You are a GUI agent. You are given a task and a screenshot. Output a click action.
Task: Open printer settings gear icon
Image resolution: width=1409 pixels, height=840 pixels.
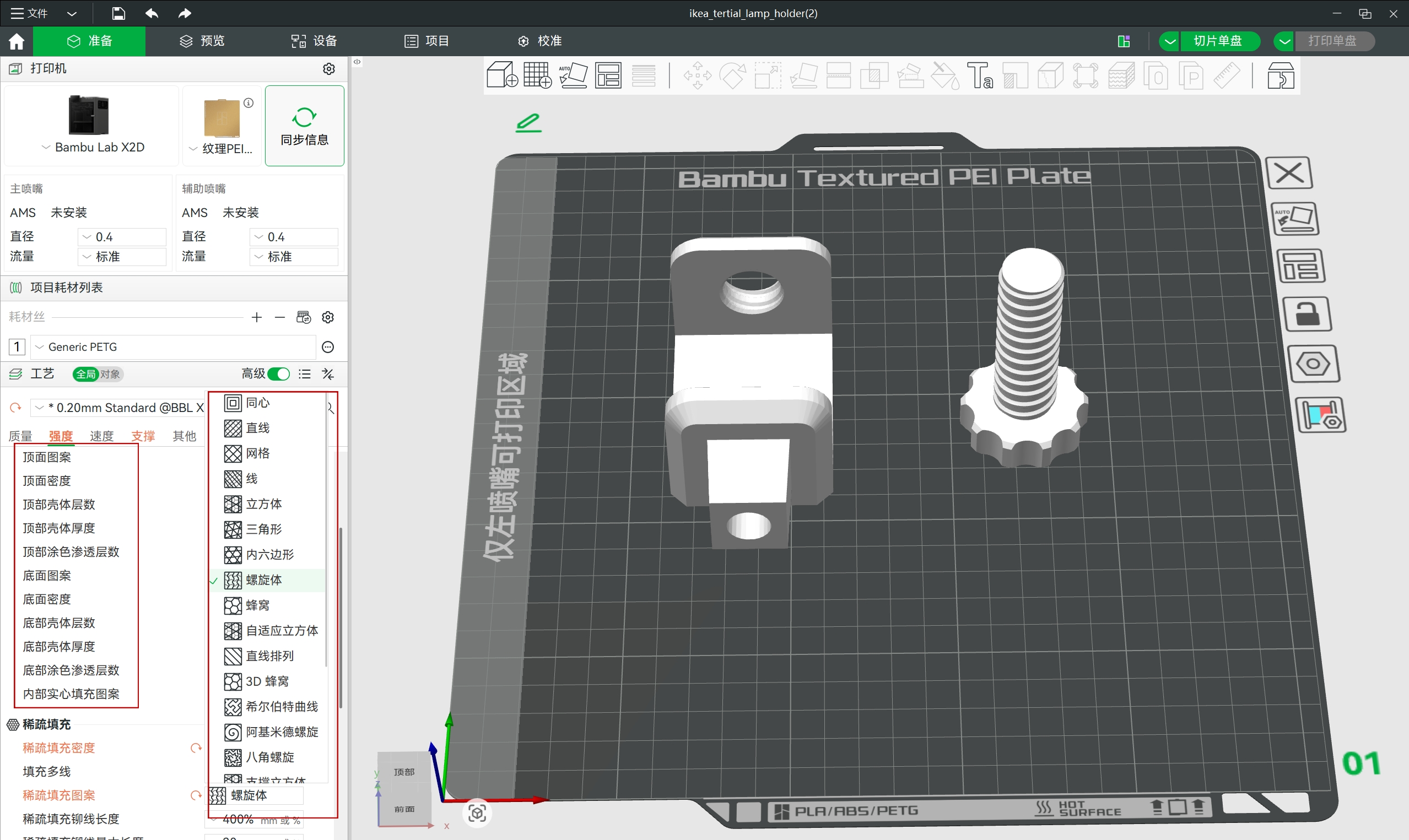[329, 68]
